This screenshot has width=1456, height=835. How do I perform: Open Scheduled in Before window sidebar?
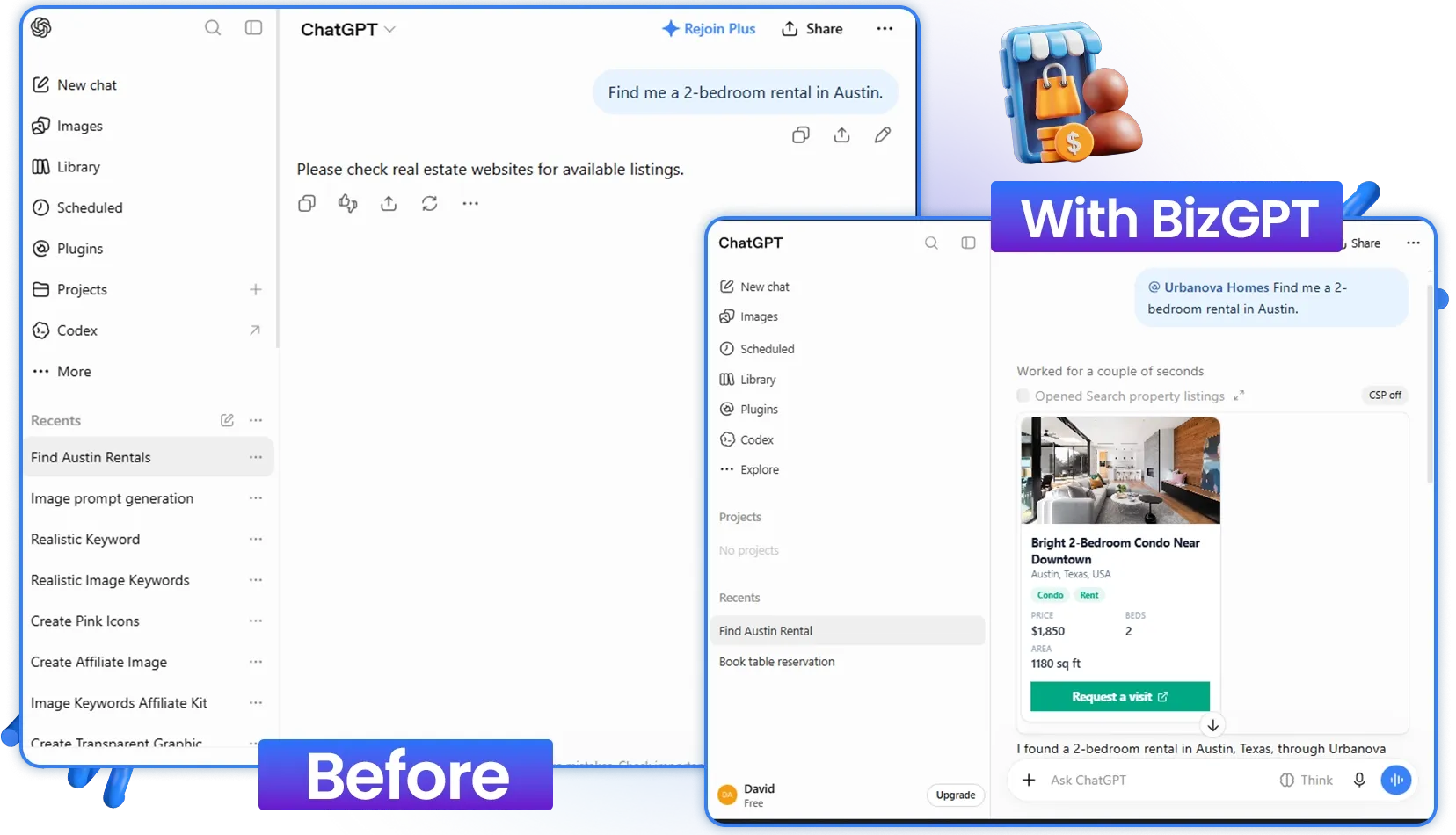(77, 208)
